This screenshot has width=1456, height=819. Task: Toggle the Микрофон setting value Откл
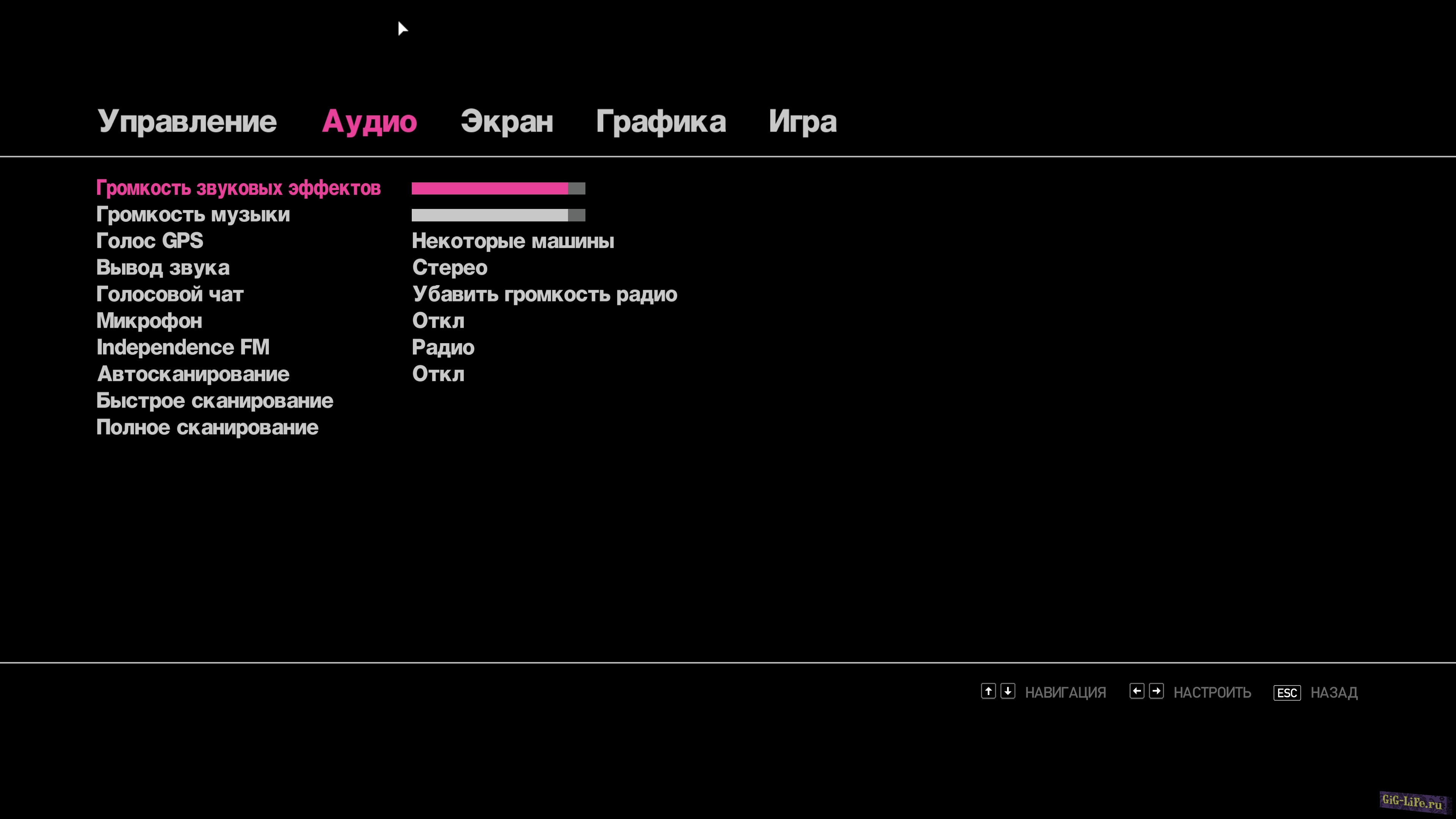[x=438, y=321]
